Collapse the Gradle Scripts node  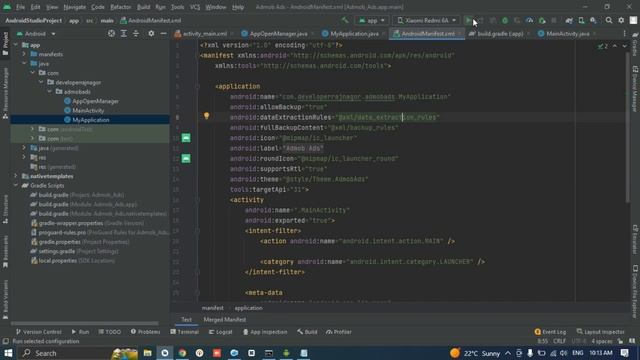(16, 185)
